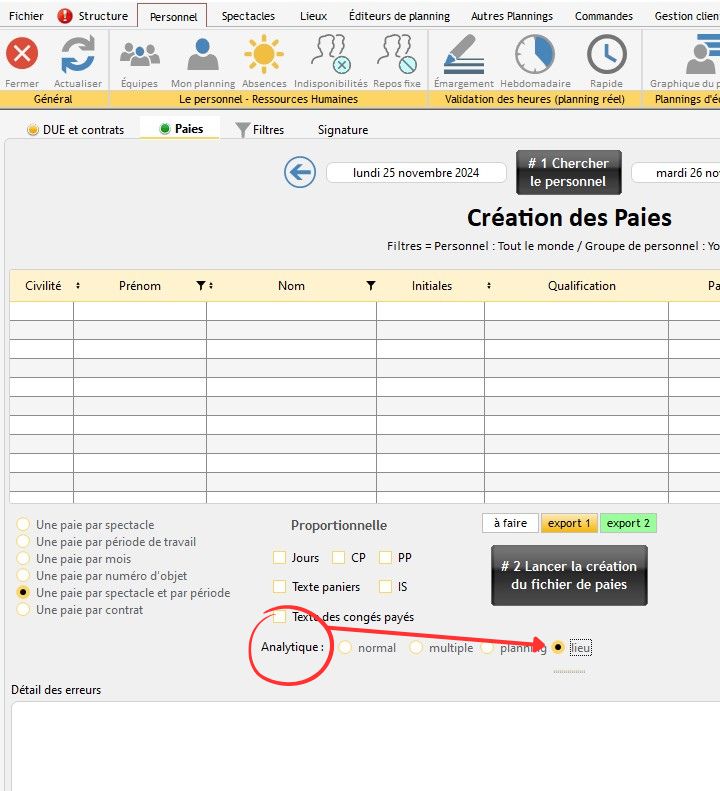Tick the Texte paniers checkbox
The height and width of the screenshot is (791, 720).
point(279,587)
